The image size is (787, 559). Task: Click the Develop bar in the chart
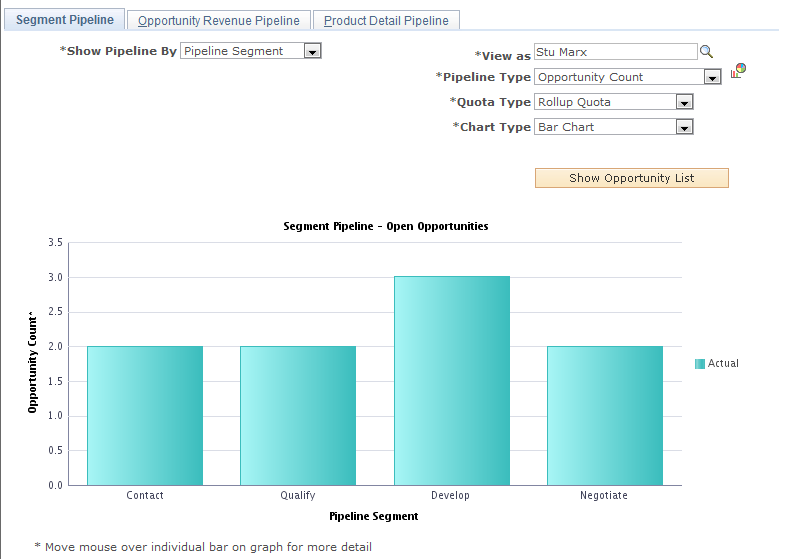coord(452,381)
